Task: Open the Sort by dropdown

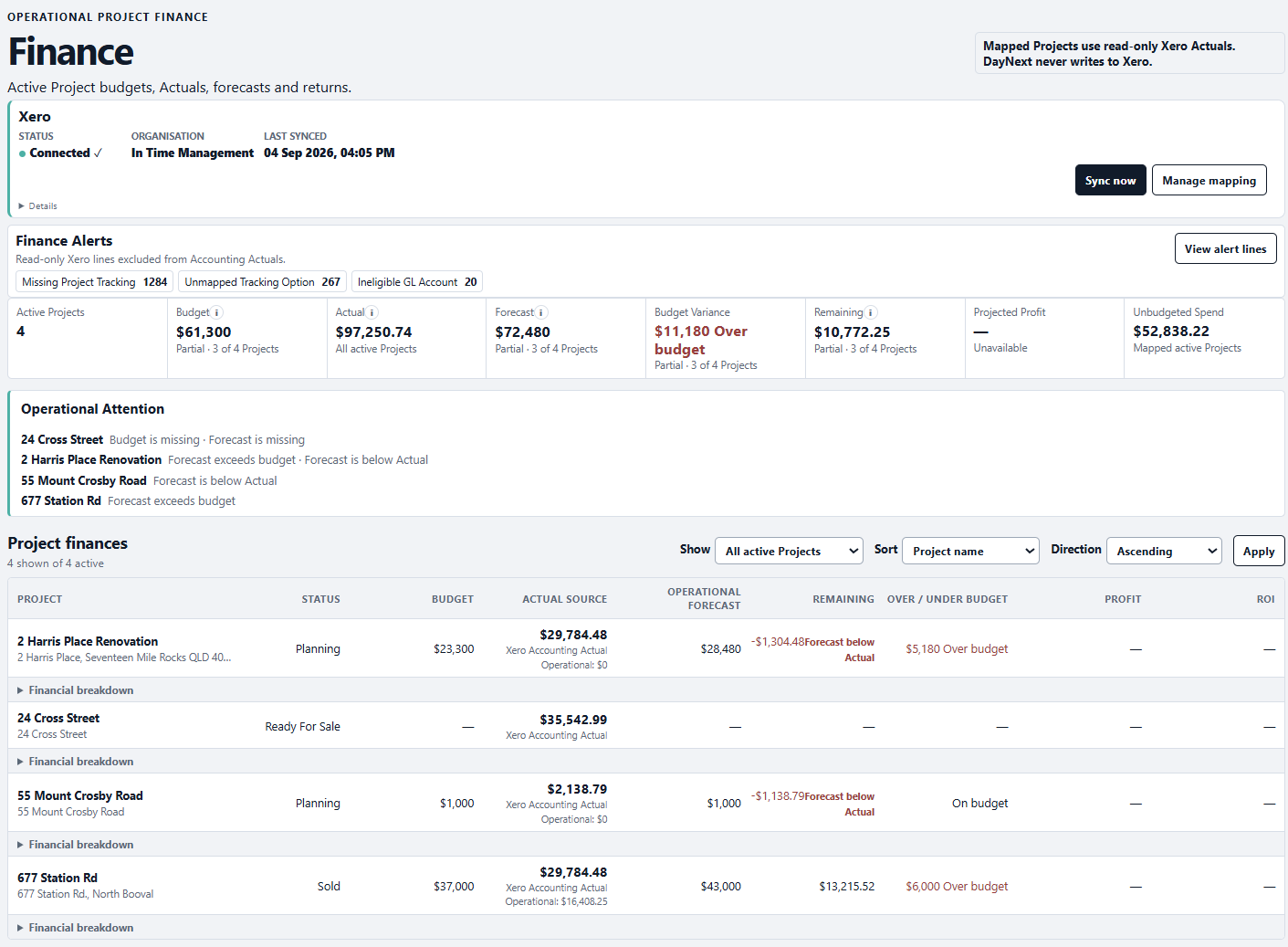Action: pos(970,551)
